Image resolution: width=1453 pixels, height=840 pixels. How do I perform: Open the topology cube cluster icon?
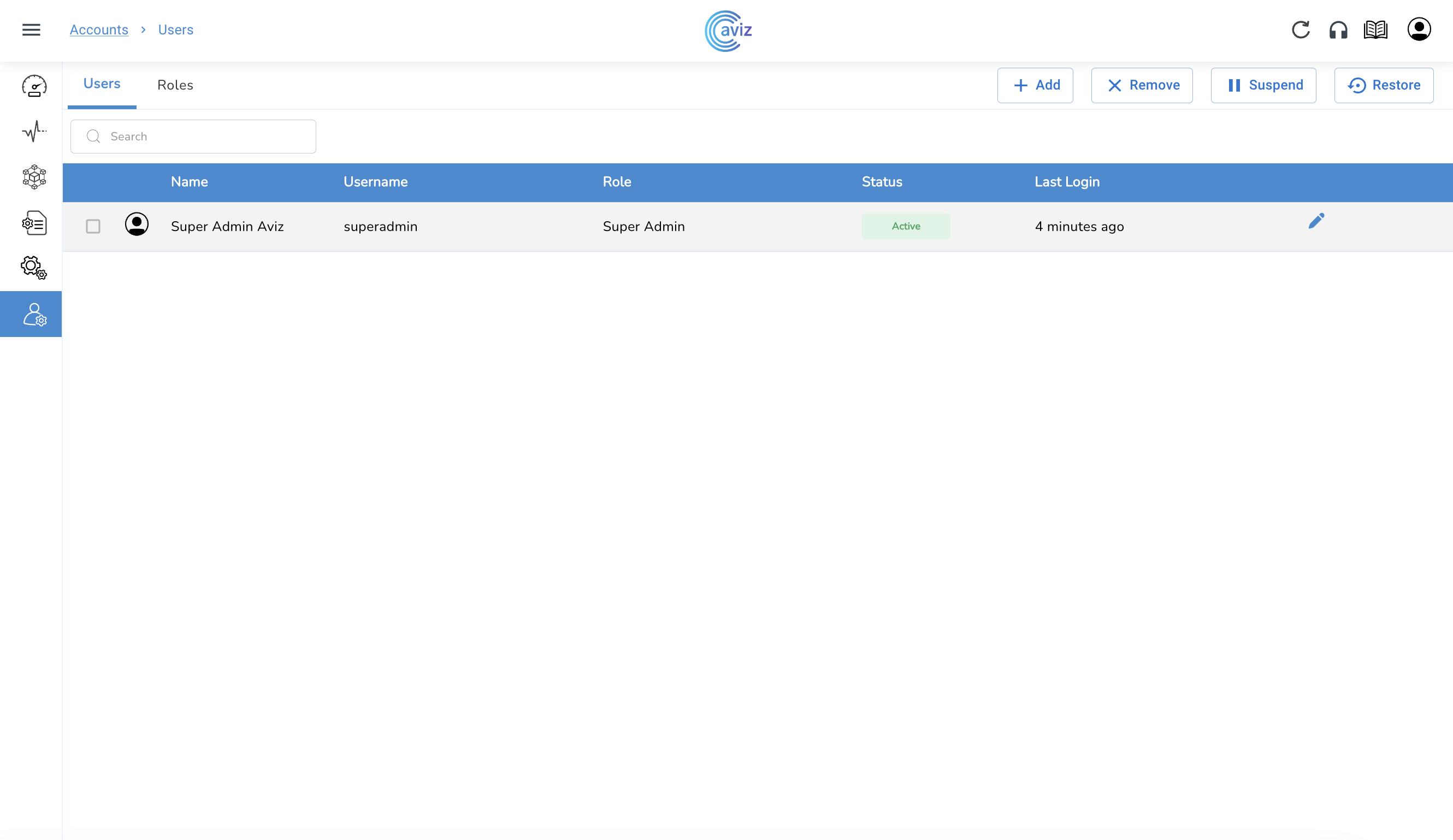(x=34, y=177)
